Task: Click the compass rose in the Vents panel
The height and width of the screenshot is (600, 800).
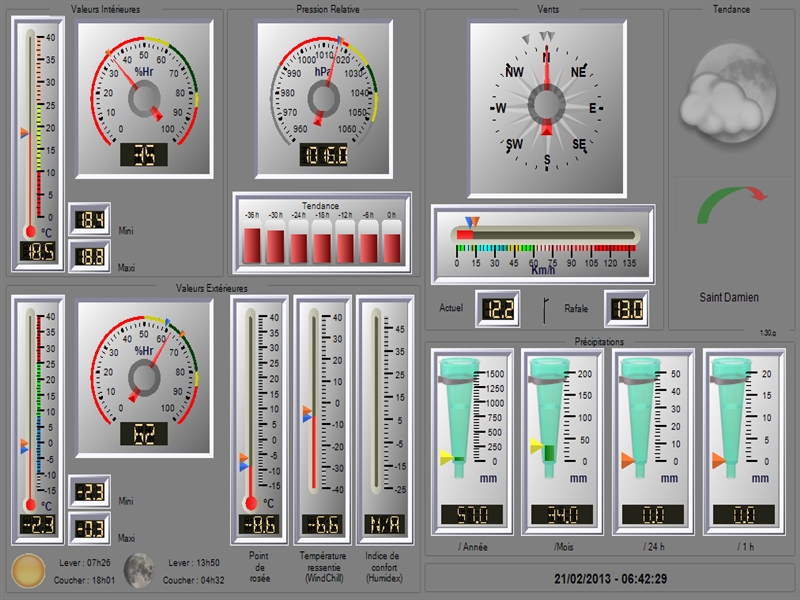Action: [545, 105]
